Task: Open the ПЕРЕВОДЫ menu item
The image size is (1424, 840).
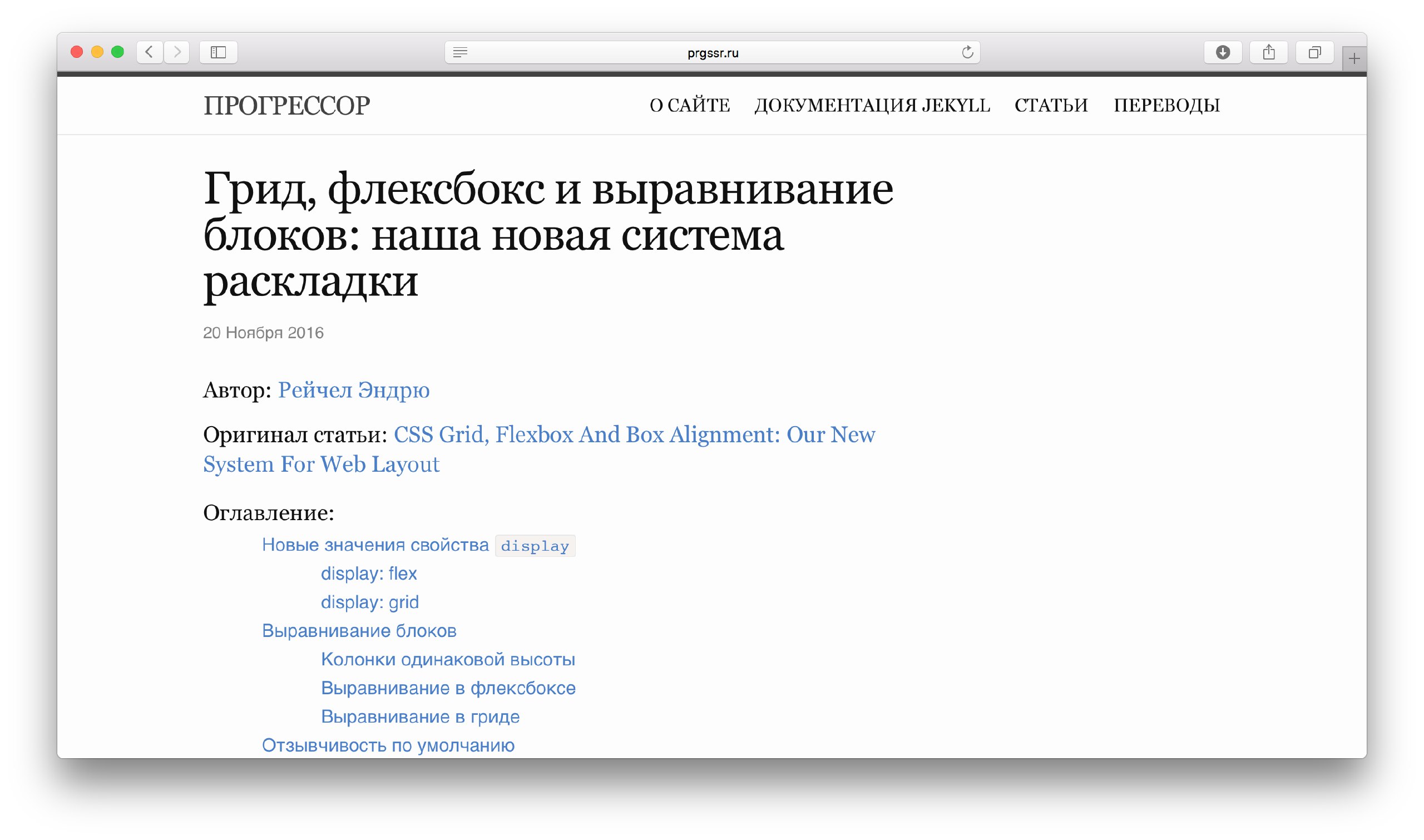Action: (x=1166, y=105)
